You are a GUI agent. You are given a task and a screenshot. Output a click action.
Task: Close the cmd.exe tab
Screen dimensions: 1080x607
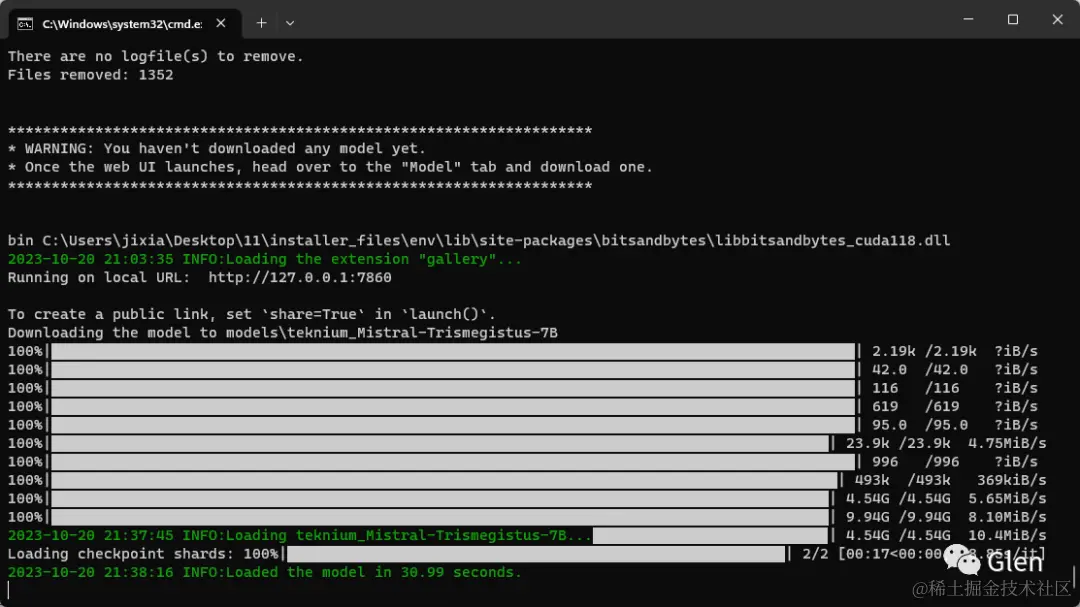tap(220, 23)
